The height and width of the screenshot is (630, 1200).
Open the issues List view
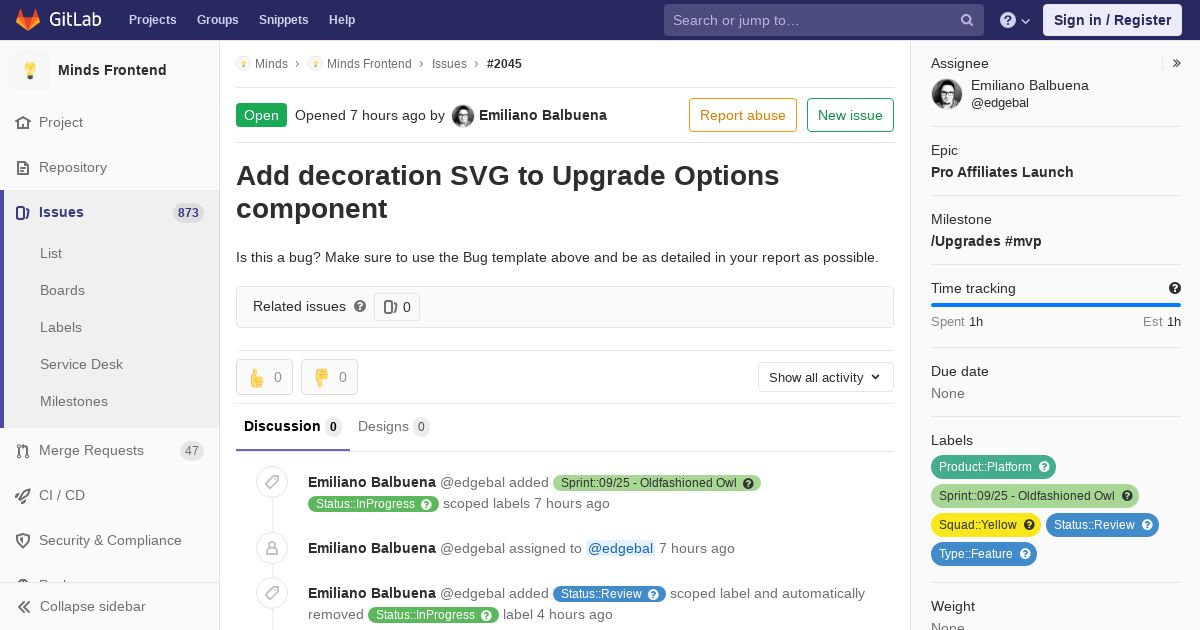51,253
